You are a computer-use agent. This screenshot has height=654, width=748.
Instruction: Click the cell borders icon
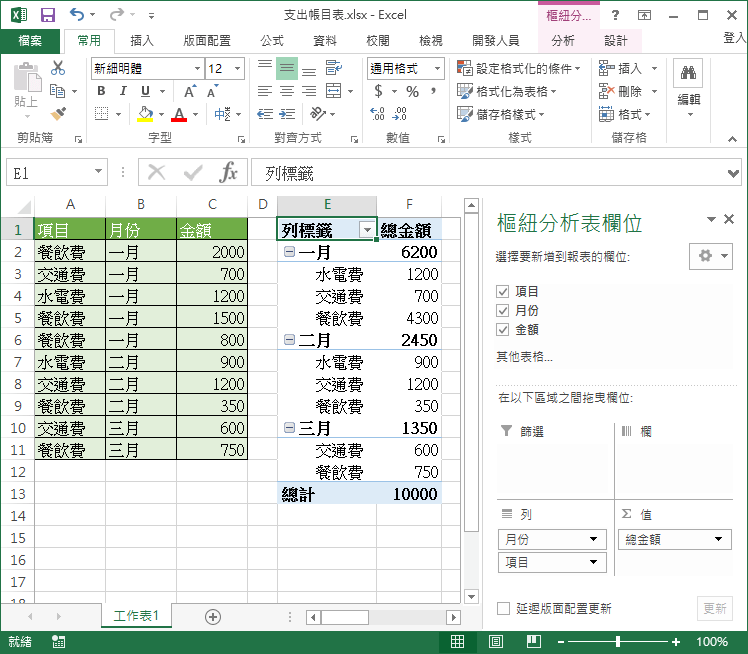pos(101,114)
